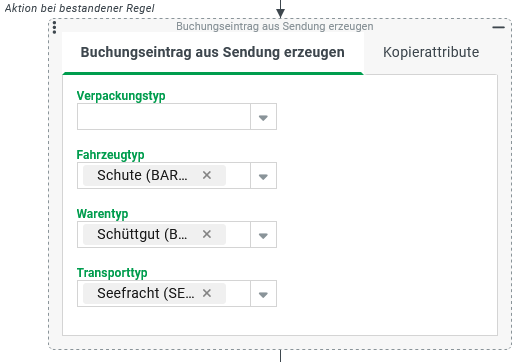Expand the Fahrzeugtyp dropdown arrow
The height and width of the screenshot is (362, 519).
[x=263, y=176]
